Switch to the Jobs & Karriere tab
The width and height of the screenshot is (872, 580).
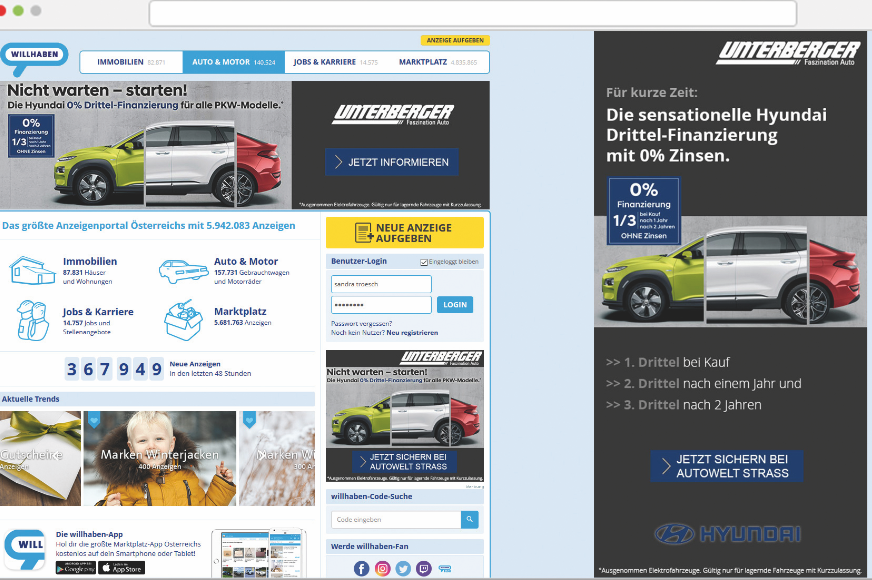pyautogui.click(x=335, y=62)
